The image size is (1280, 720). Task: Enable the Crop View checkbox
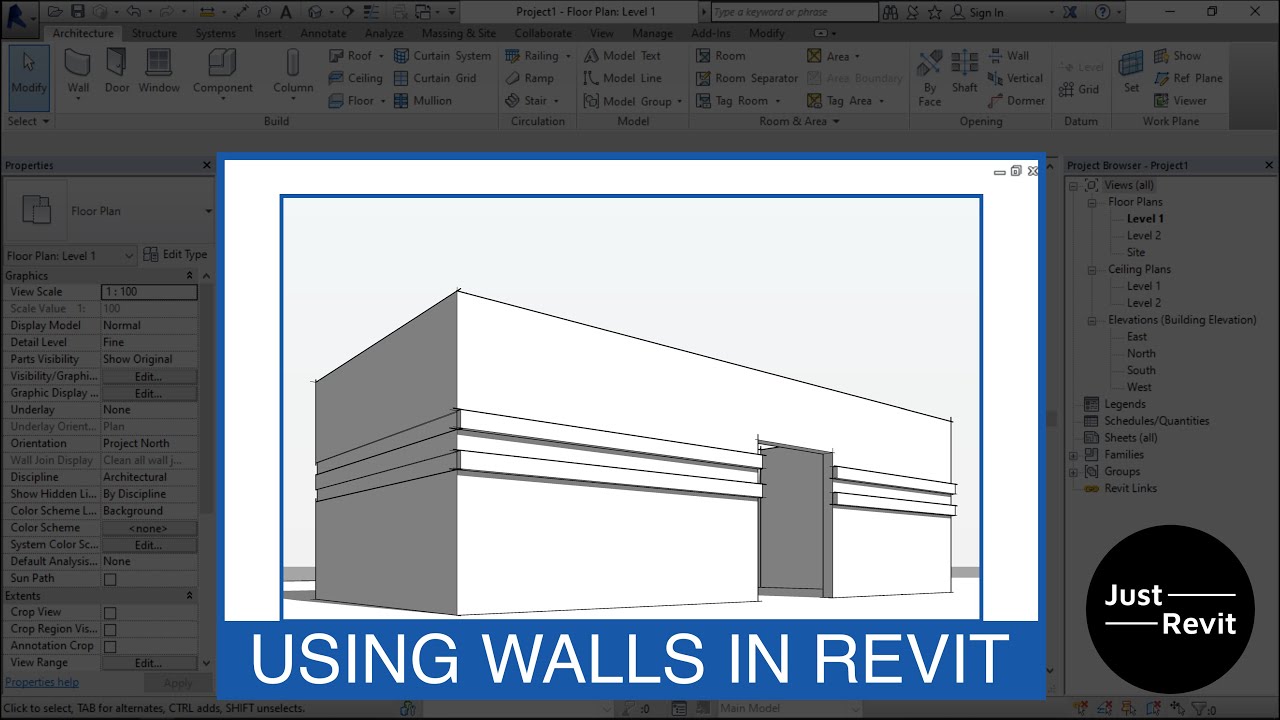point(110,613)
